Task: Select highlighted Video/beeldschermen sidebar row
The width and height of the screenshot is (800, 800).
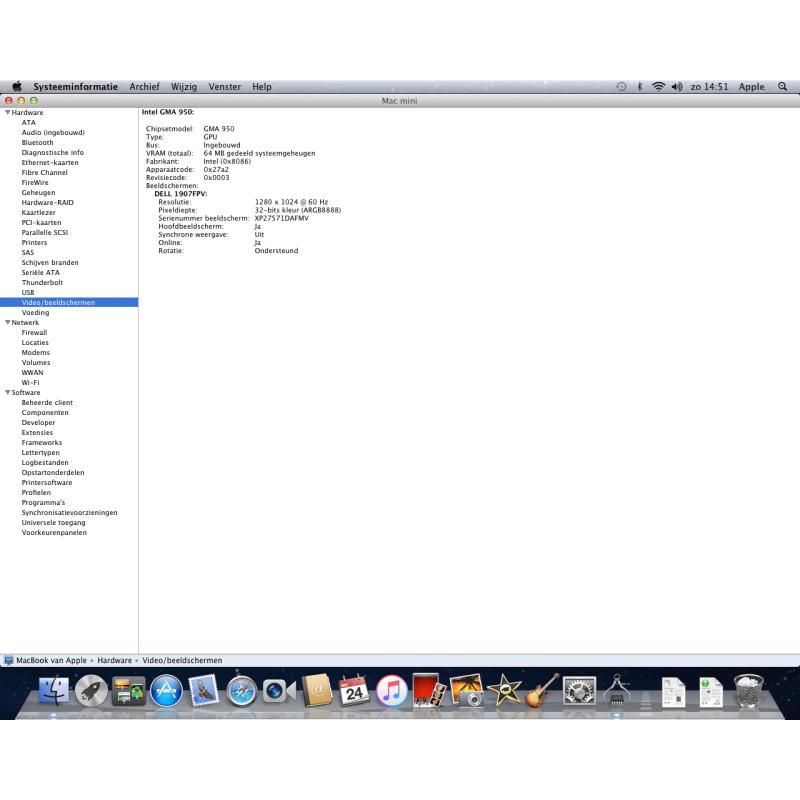Action: tap(69, 303)
